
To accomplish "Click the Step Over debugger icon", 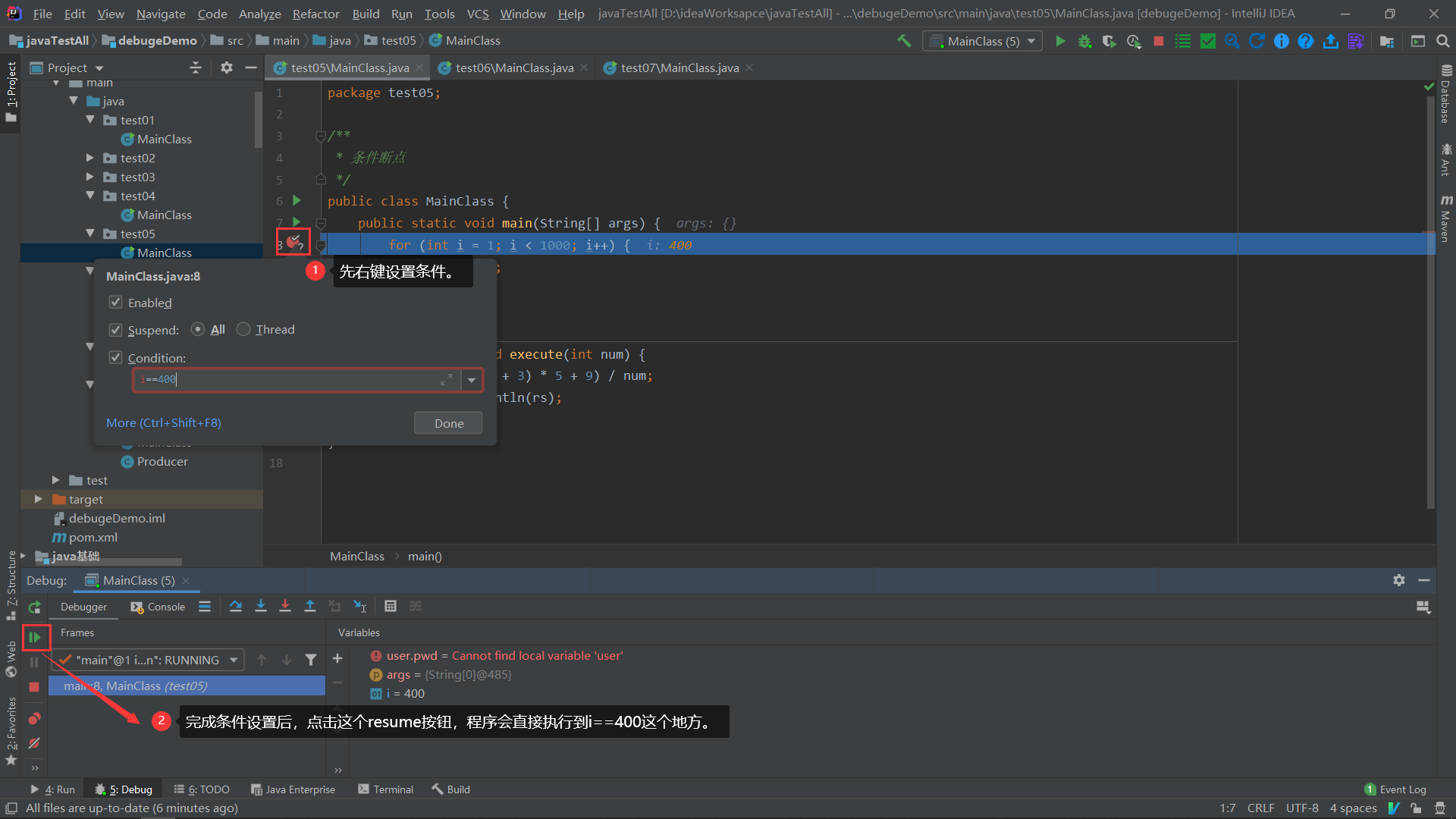I will [236, 607].
